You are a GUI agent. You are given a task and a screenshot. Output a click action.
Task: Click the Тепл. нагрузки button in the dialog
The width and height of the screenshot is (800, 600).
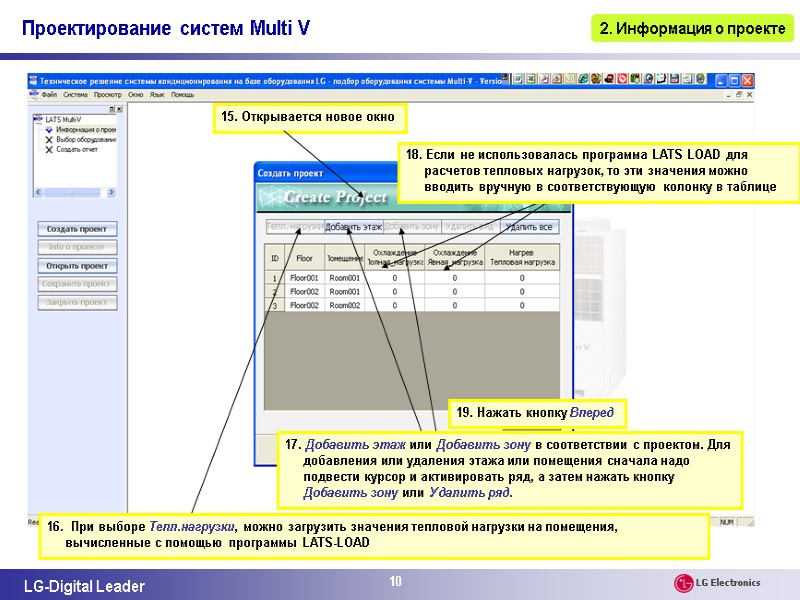(x=295, y=227)
